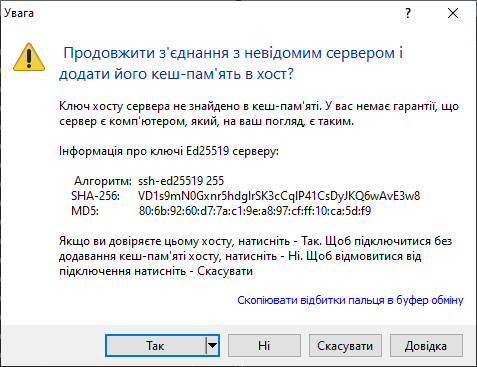The height and width of the screenshot is (367, 477).
Task: Click the question mark help icon in title bar
Action: (x=408, y=13)
